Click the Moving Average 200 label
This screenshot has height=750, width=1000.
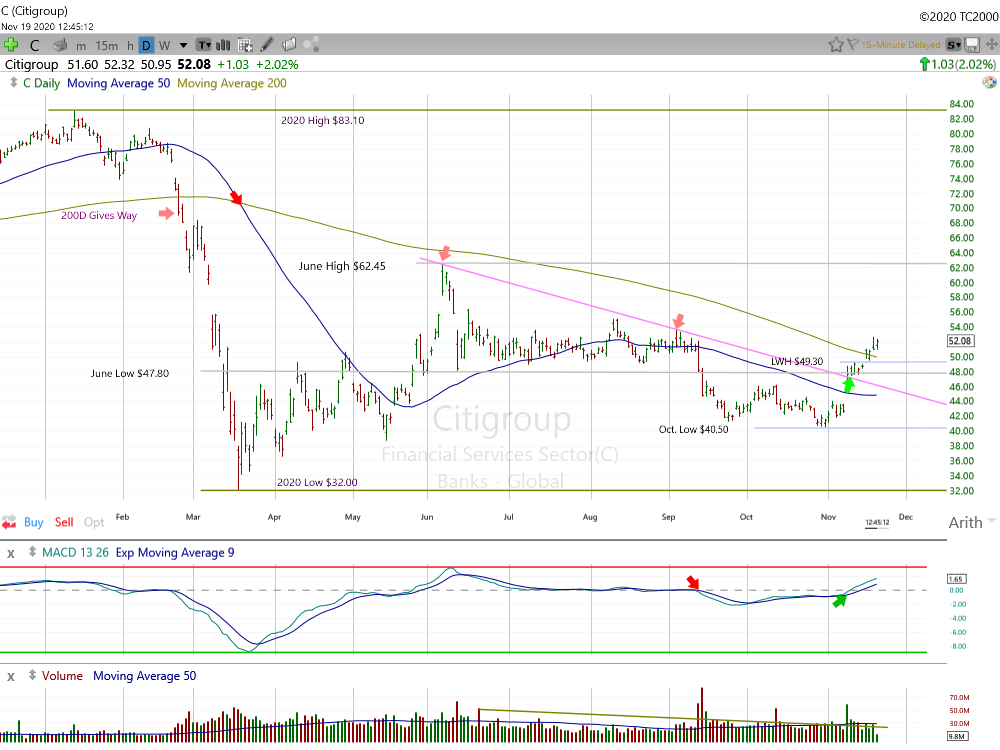click(232, 83)
